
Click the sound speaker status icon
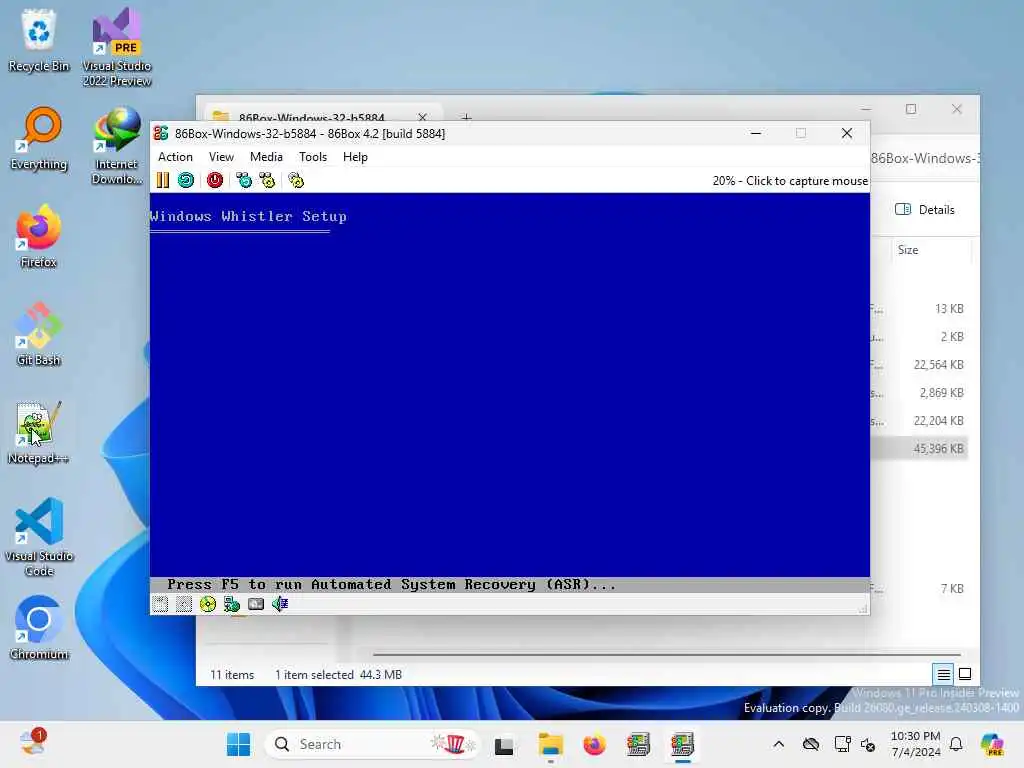click(x=280, y=604)
